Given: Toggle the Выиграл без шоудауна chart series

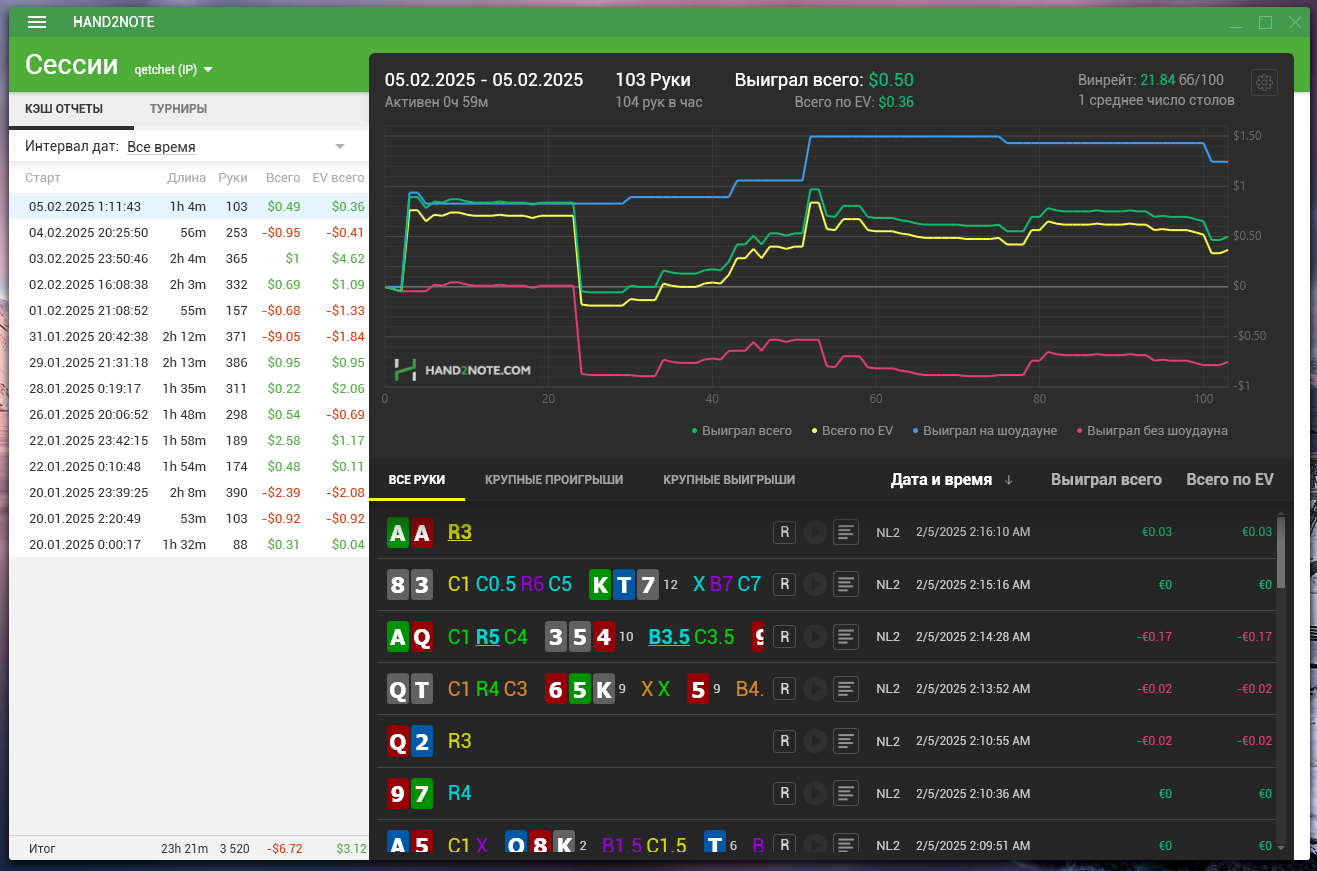Looking at the screenshot, I should pyautogui.click(x=1151, y=431).
